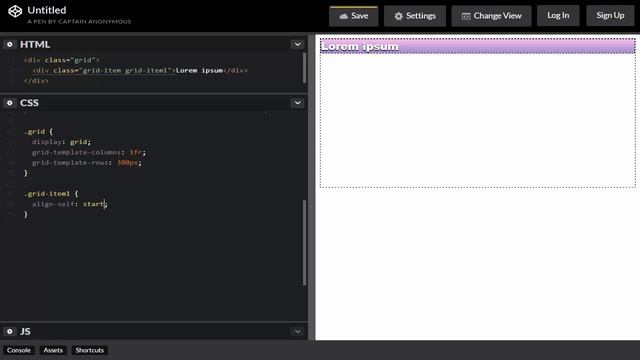The width and height of the screenshot is (640, 360).
Task: Save the pen
Action: 353,16
